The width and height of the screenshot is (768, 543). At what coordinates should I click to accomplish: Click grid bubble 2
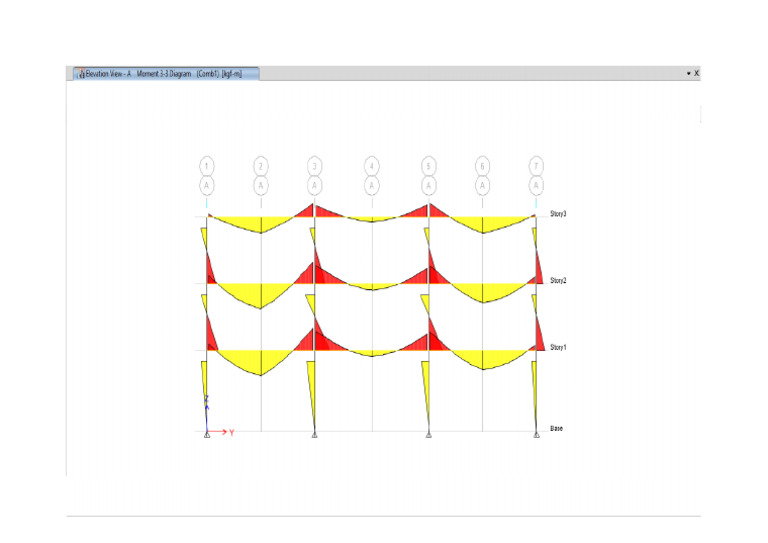click(x=261, y=166)
